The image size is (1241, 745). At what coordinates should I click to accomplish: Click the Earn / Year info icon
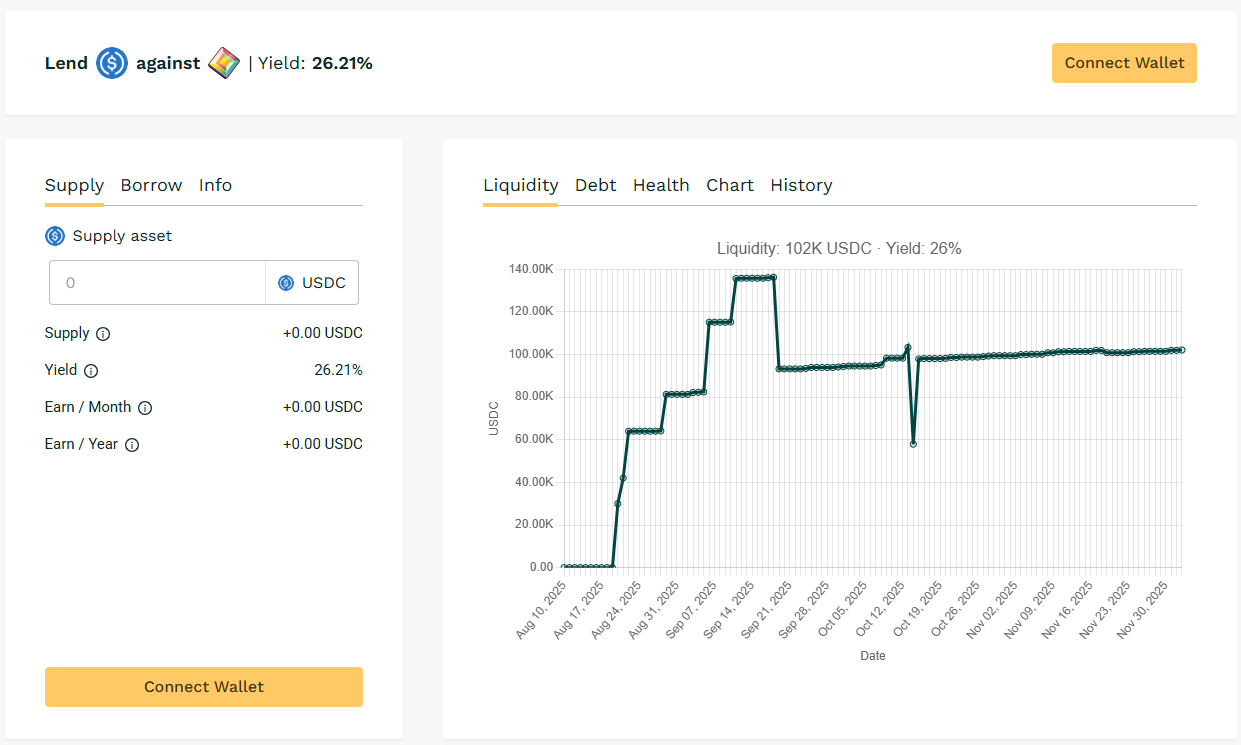click(132, 445)
